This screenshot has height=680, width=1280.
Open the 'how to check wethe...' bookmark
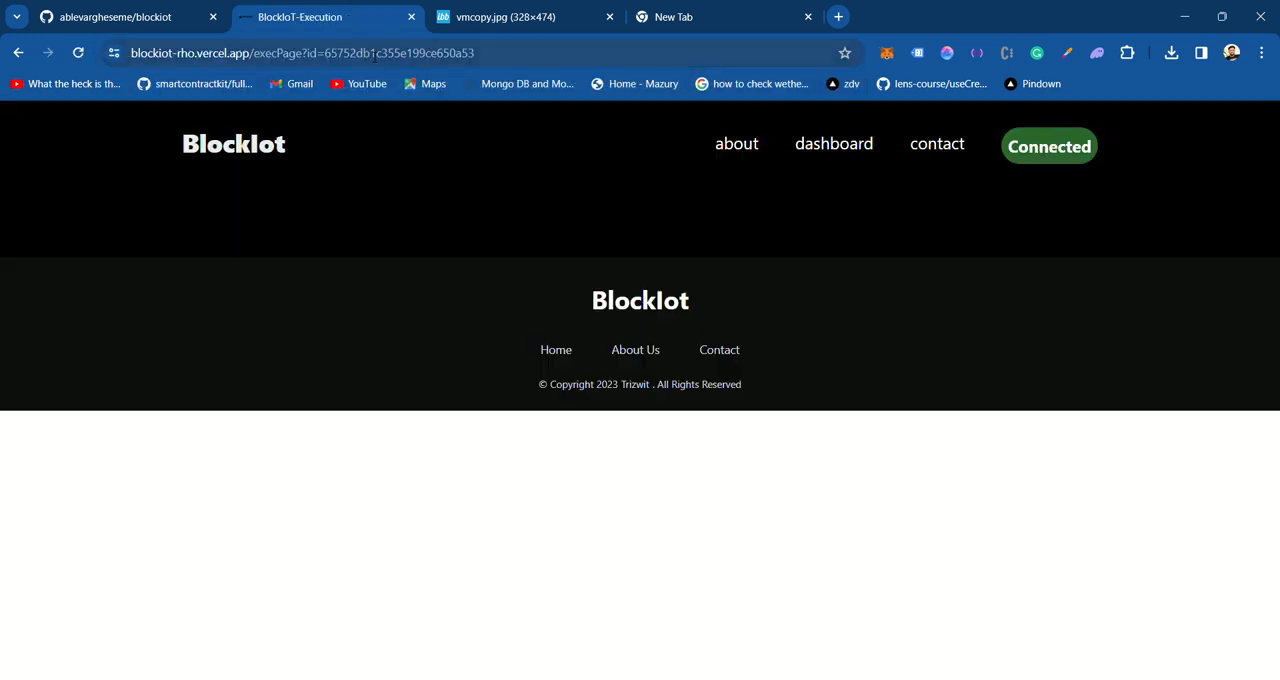click(x=752, y=84)
